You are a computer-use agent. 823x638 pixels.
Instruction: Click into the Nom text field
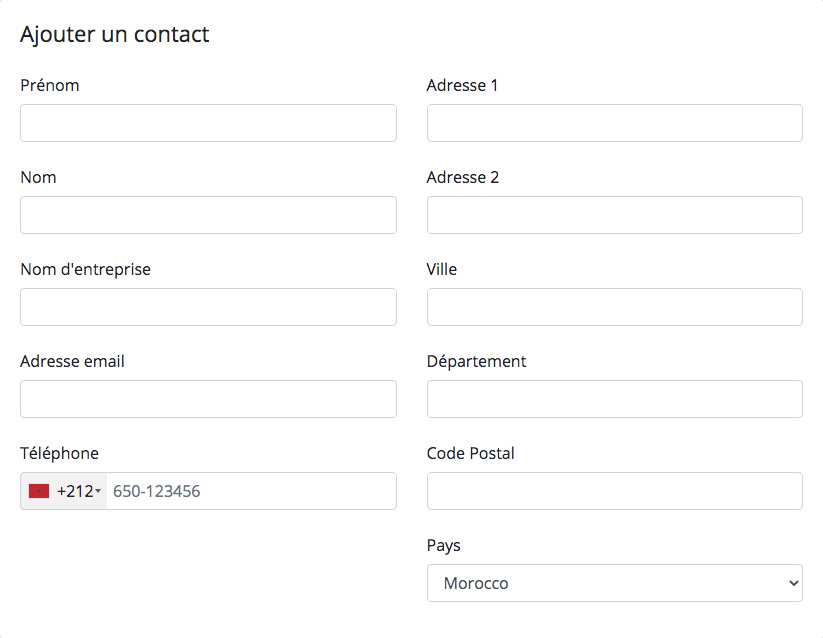pyautogui.click(x=208, y=215)
